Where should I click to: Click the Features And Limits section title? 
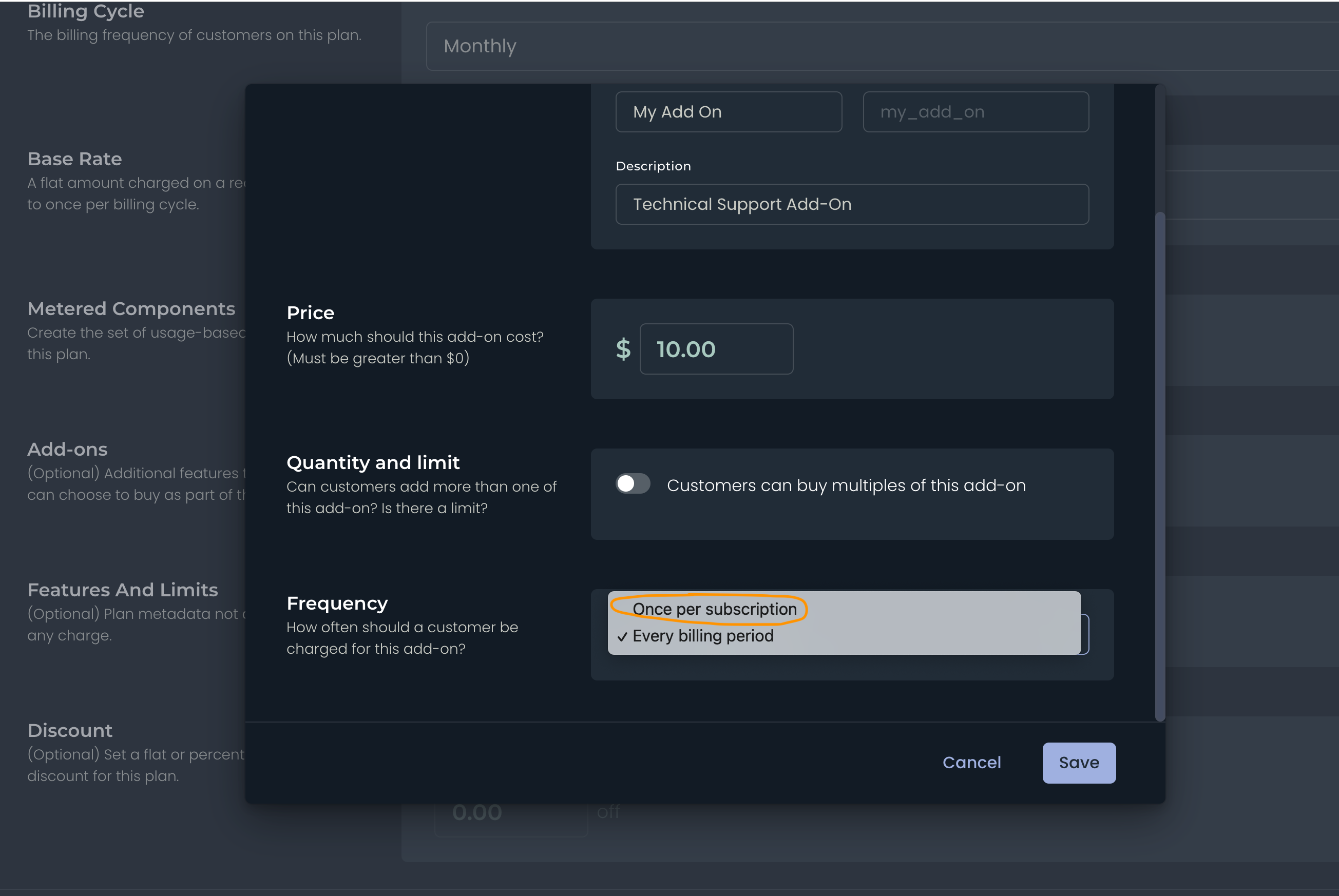(x=122, y=590)
